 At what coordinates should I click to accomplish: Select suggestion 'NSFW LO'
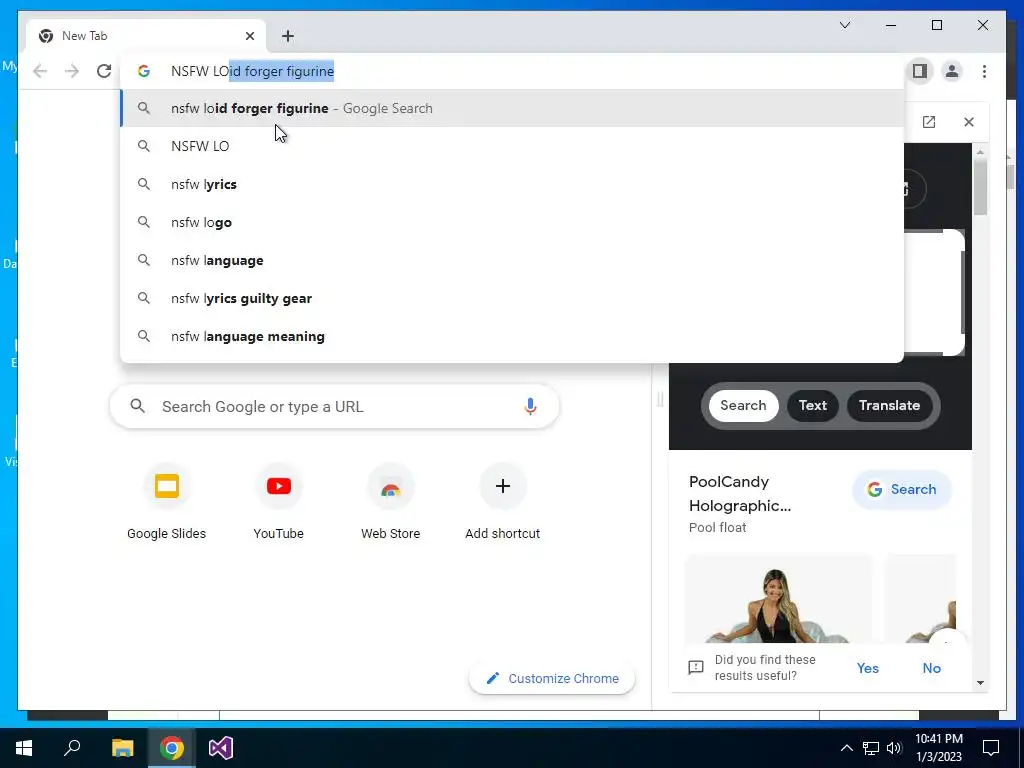point(513,146)
